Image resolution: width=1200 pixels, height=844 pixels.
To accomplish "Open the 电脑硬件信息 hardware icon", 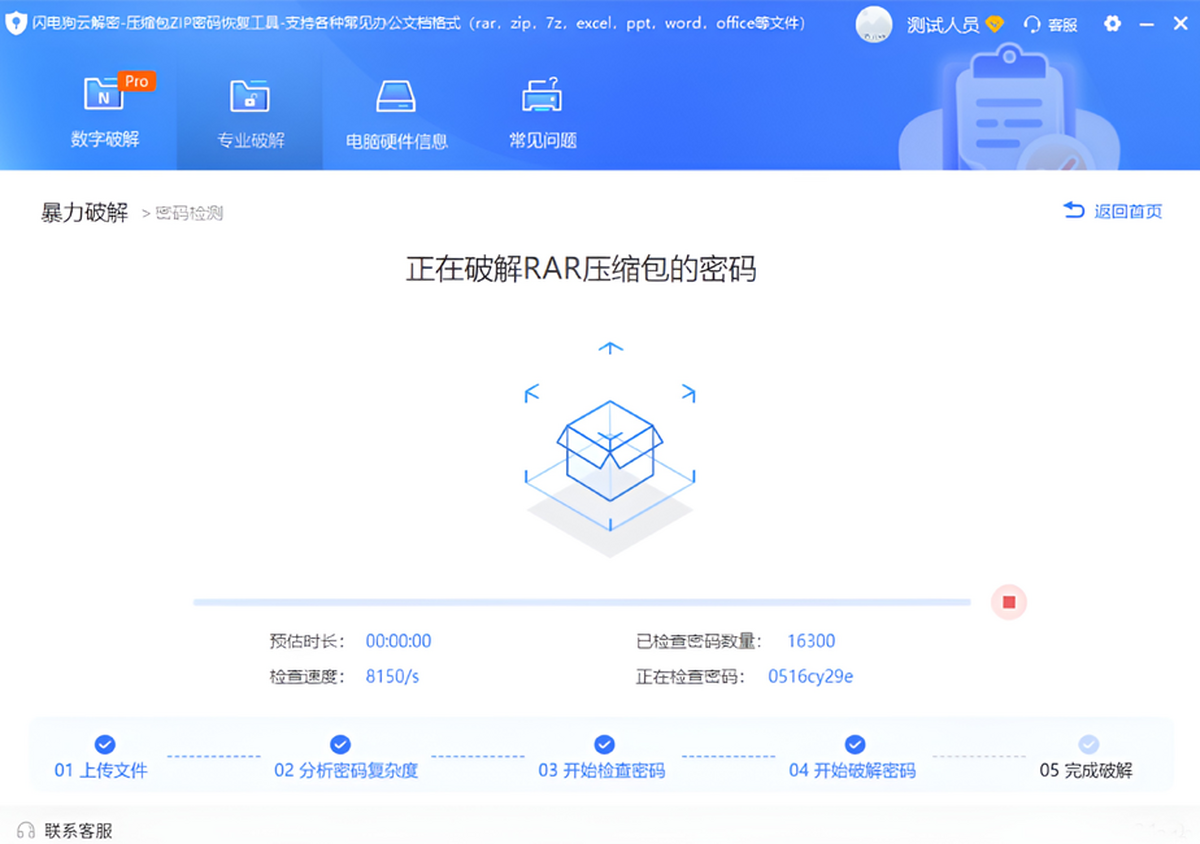I will click(395, 95).
